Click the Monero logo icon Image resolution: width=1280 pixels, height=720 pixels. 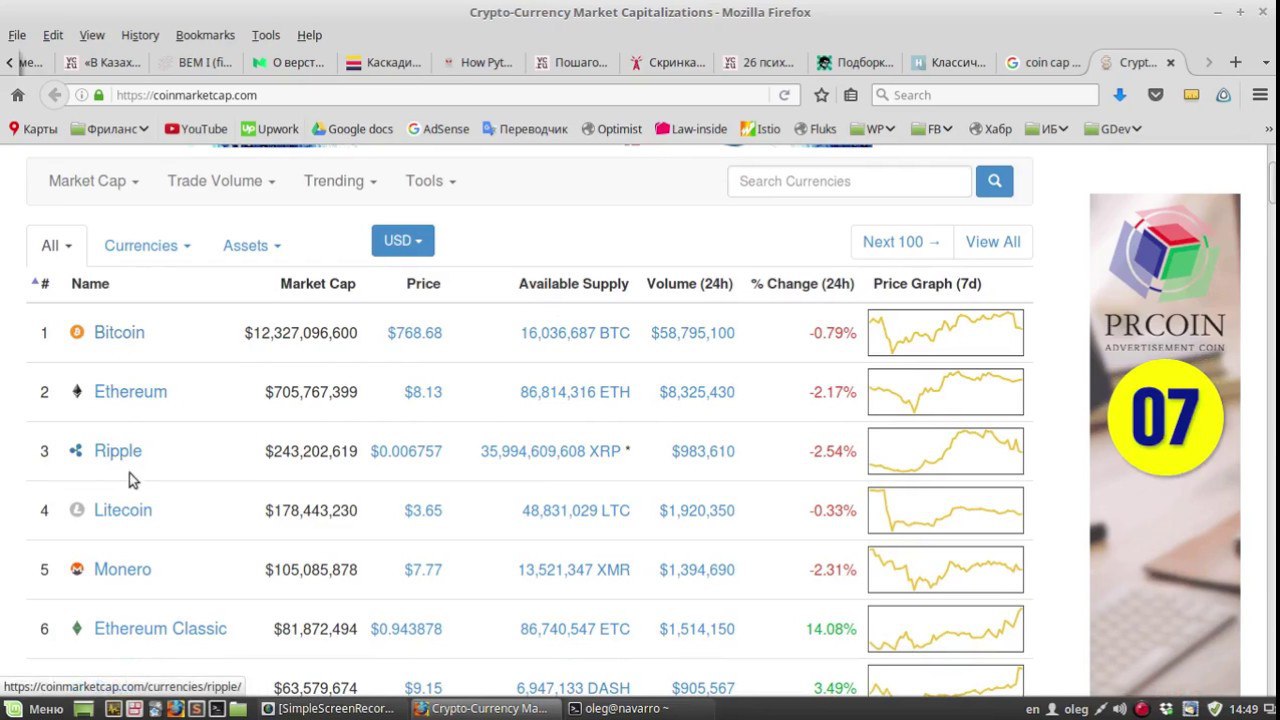77,569
